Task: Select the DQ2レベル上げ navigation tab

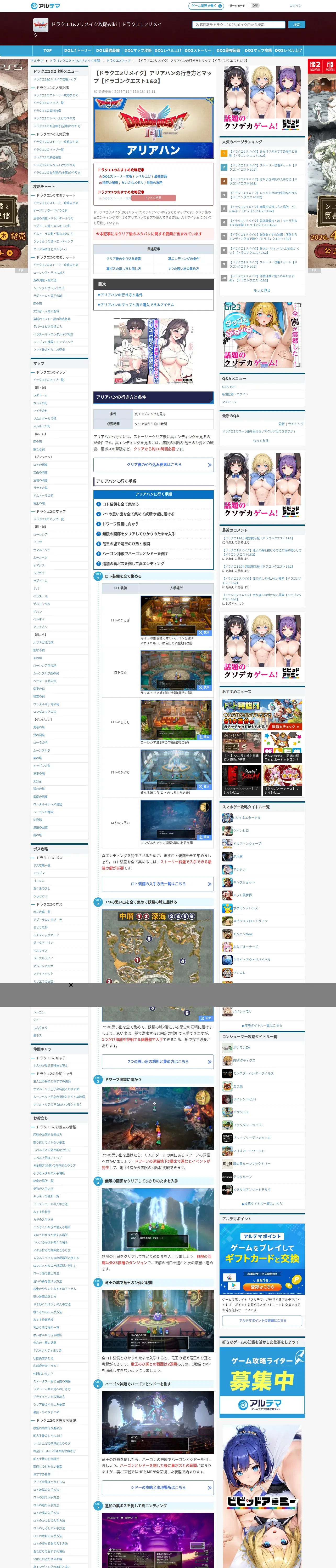Action: point(288,50)
